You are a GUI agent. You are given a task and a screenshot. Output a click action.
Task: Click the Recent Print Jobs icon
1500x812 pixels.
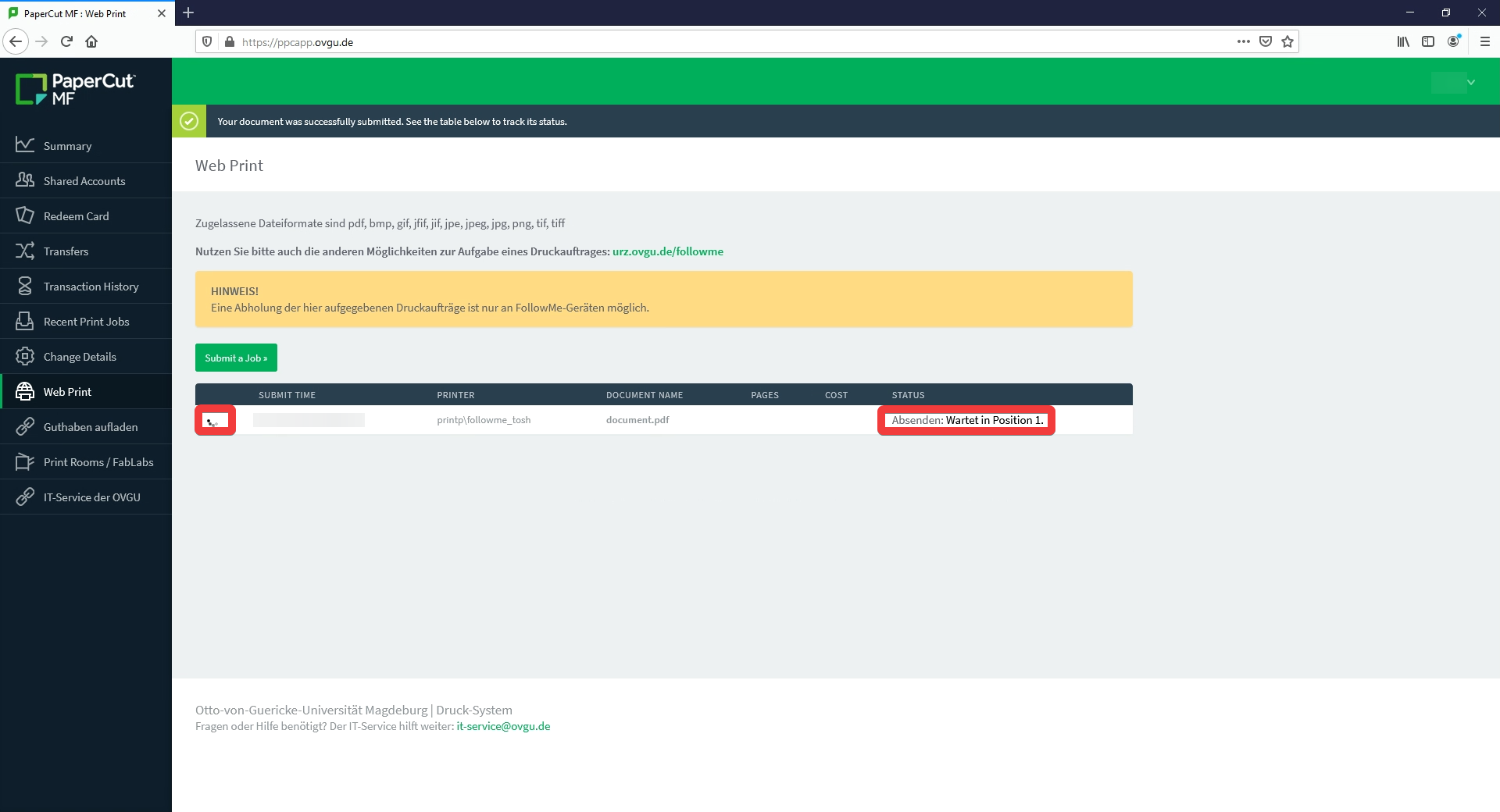click(25, 321)
